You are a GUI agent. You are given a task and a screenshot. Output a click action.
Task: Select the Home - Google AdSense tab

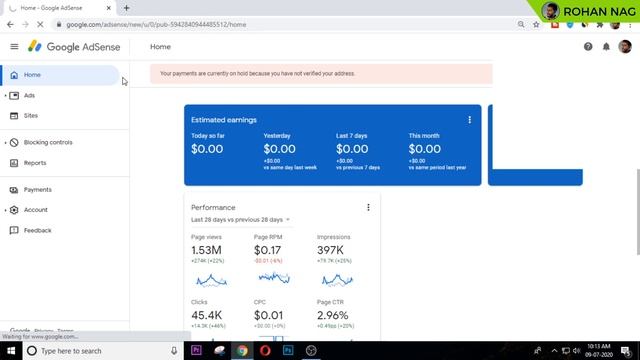pyautogui.click(x=57, y=8)
